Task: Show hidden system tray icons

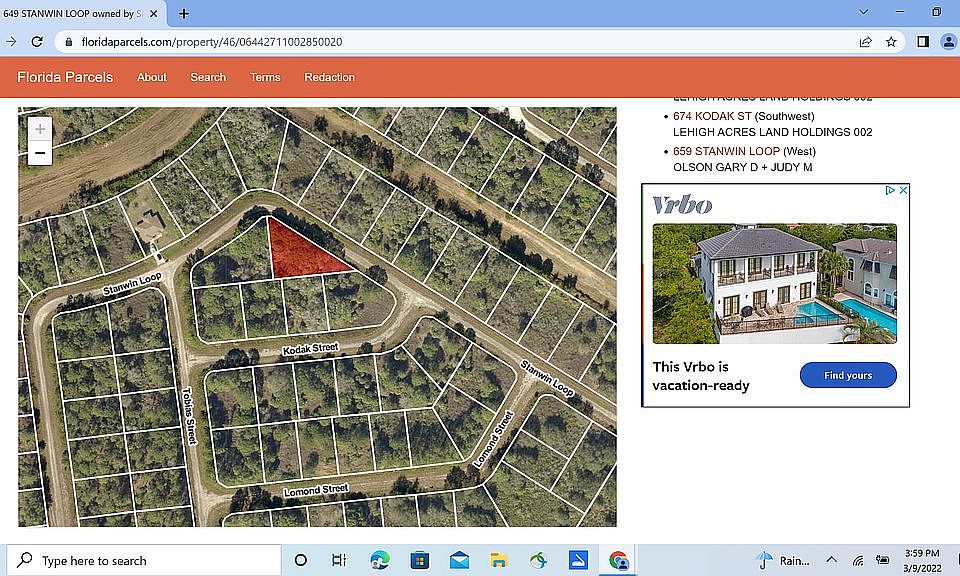Action: [x=831, y=560]
